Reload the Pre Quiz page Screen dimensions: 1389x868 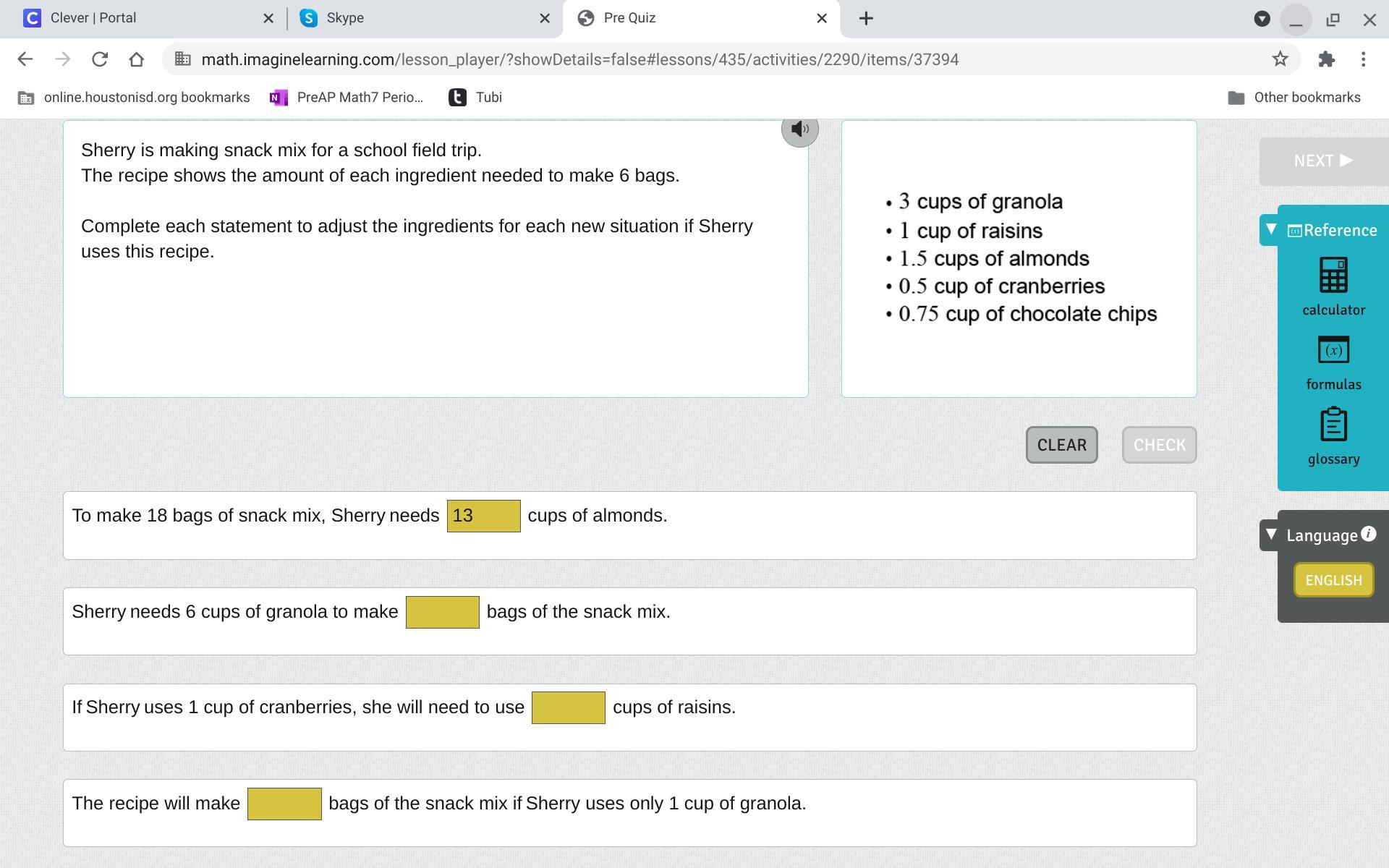[100, 59]
